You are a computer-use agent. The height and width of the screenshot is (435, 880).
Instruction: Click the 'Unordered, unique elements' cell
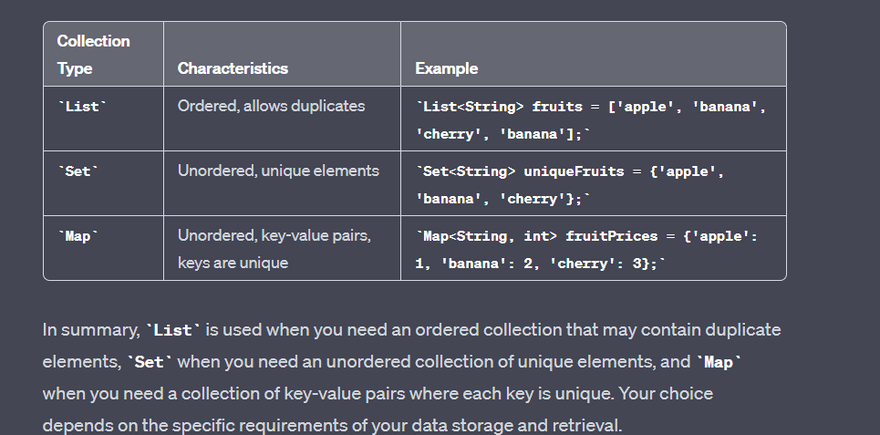pos(278,171)
